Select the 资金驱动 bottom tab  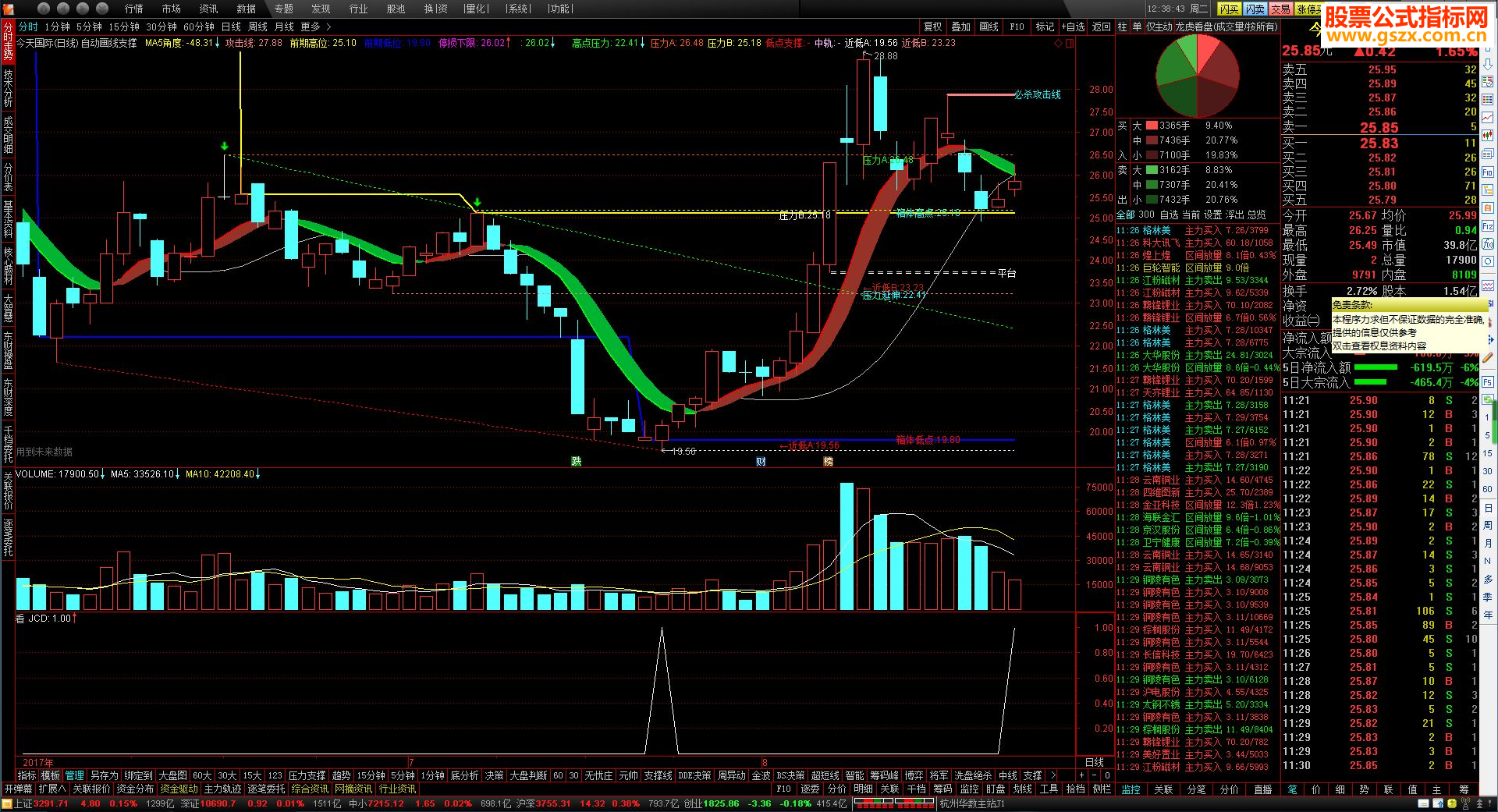(179, 789)
